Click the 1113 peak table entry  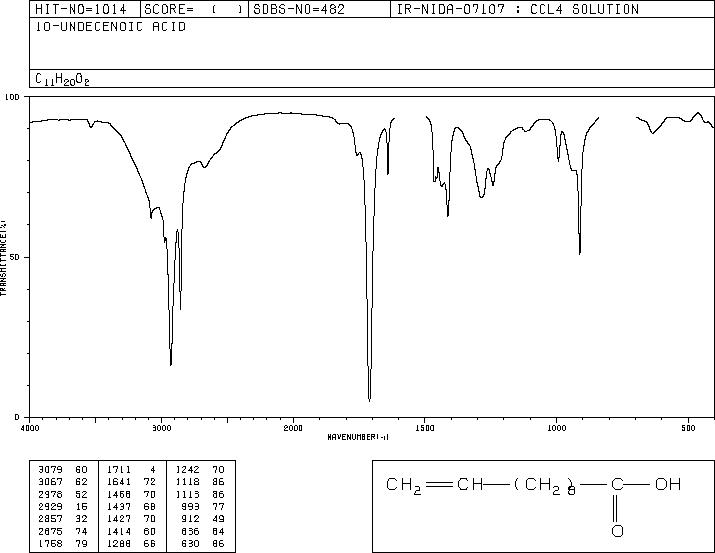coord(187,494)
